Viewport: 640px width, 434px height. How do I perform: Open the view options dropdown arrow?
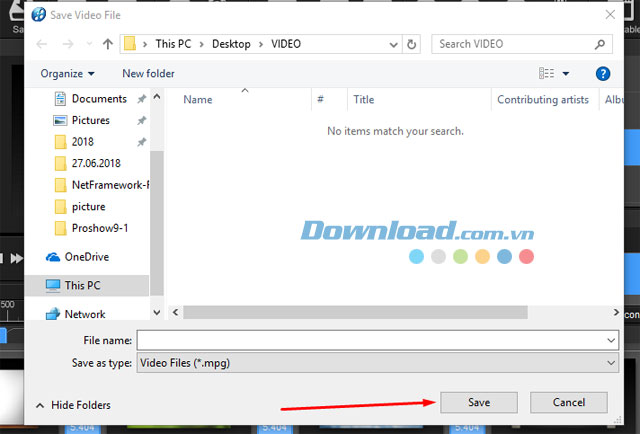click(566, 74)
